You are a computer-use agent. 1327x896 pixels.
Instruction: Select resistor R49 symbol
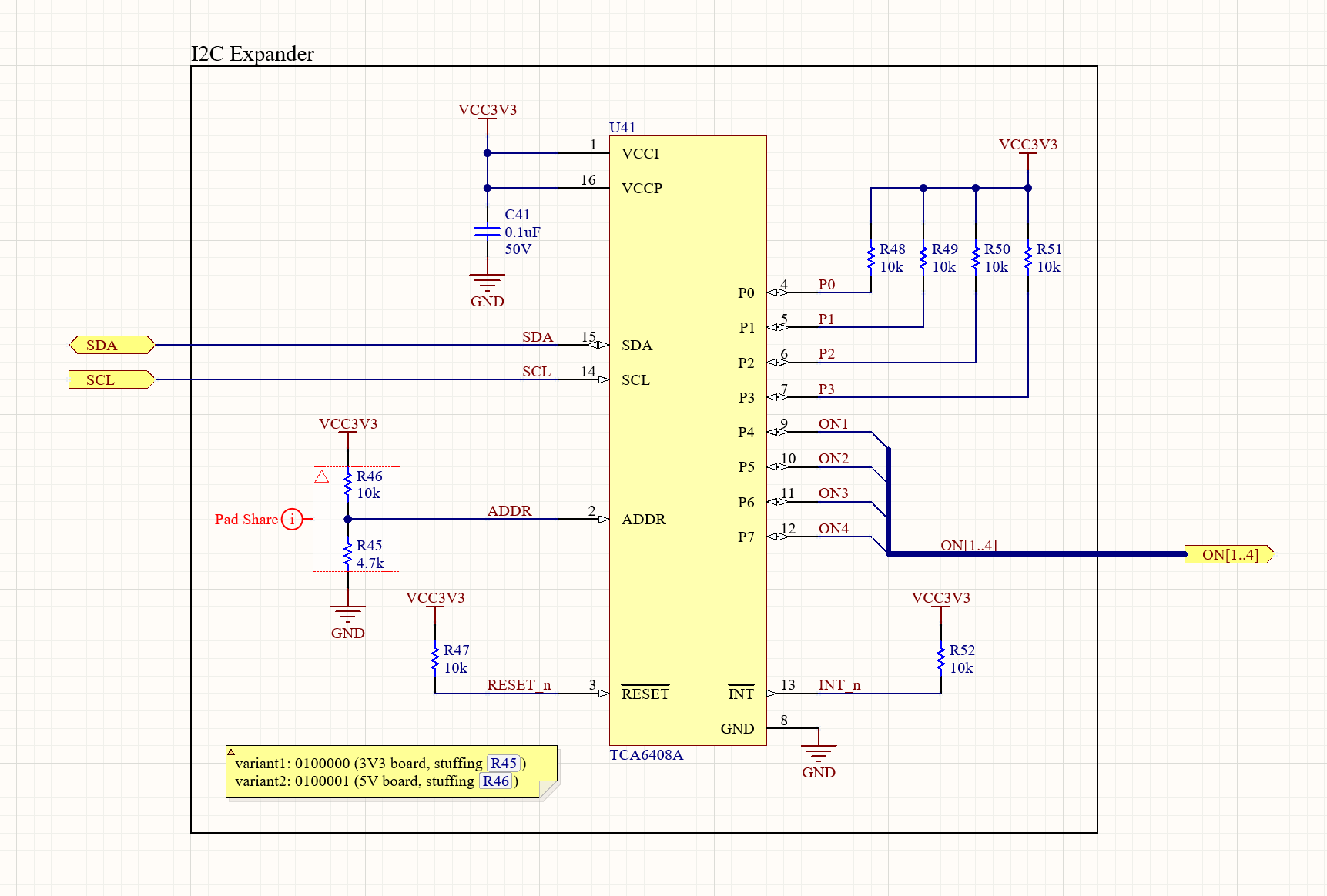(x=923, y=258)
